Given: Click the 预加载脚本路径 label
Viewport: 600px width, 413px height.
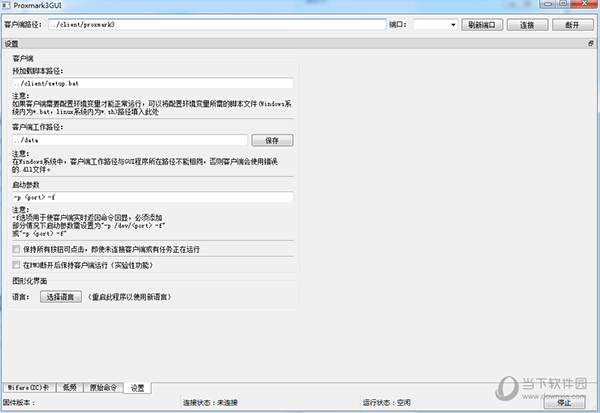Looking at the screenshot, I should [38, 71].
